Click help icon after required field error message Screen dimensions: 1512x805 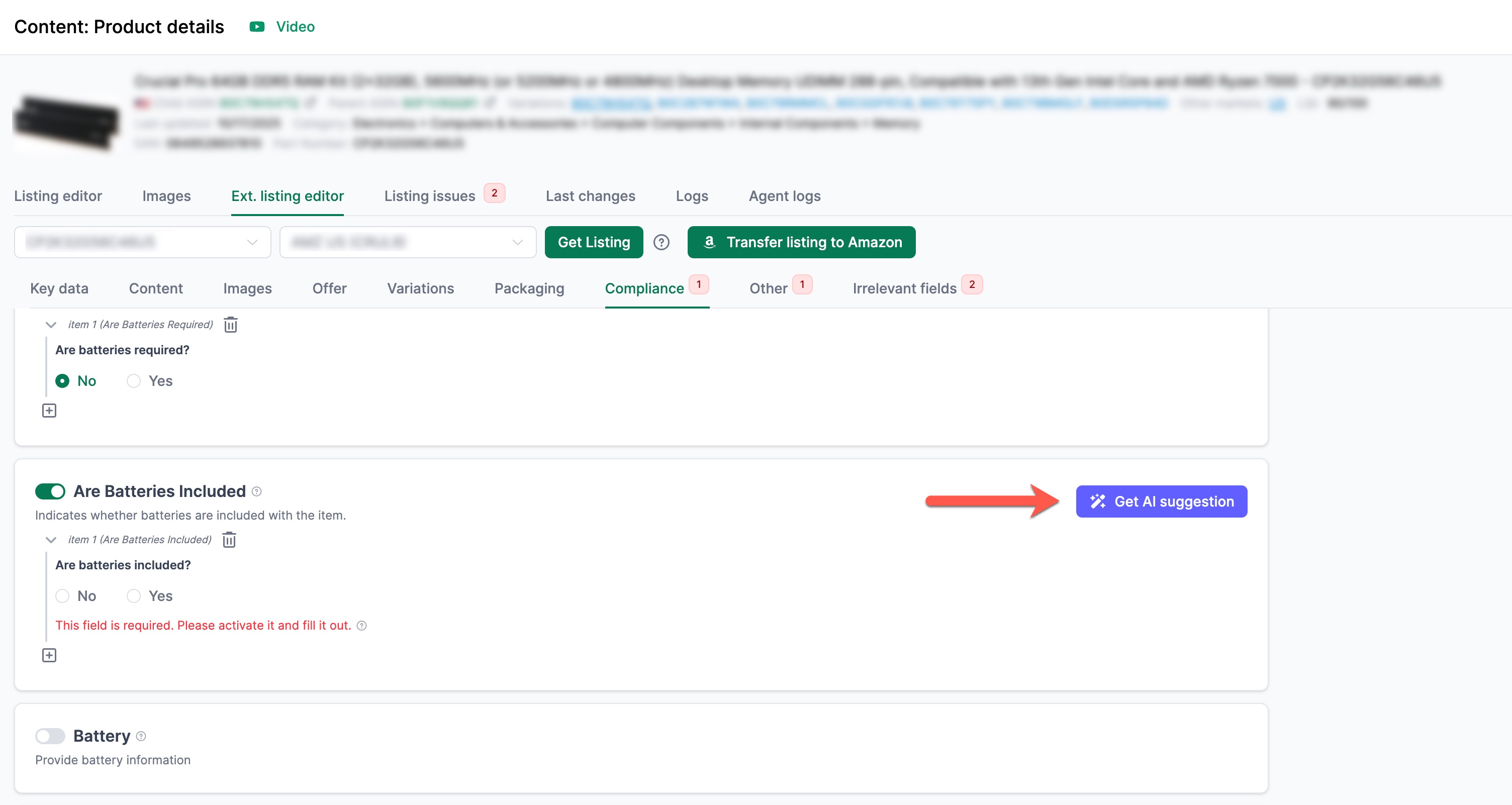(x=362, y=626)
